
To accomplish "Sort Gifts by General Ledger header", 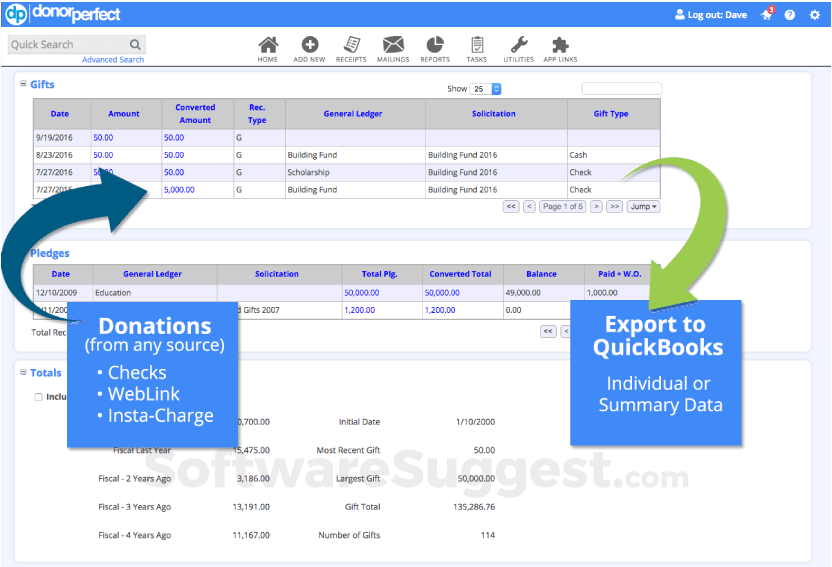I will tap(353, 114).
